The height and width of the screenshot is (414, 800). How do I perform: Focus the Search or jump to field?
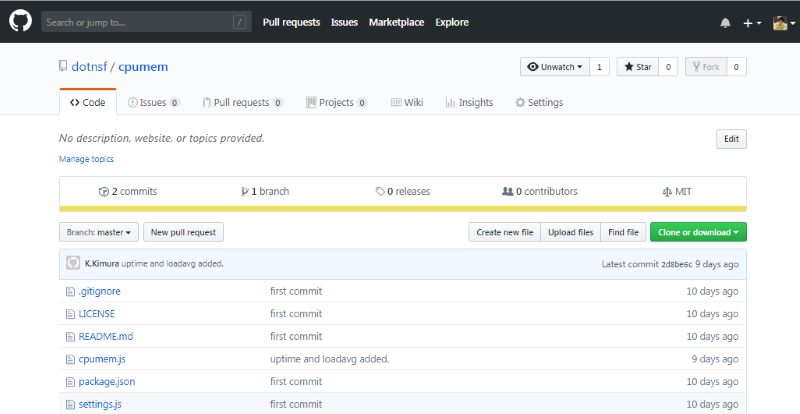pos(140,22)
